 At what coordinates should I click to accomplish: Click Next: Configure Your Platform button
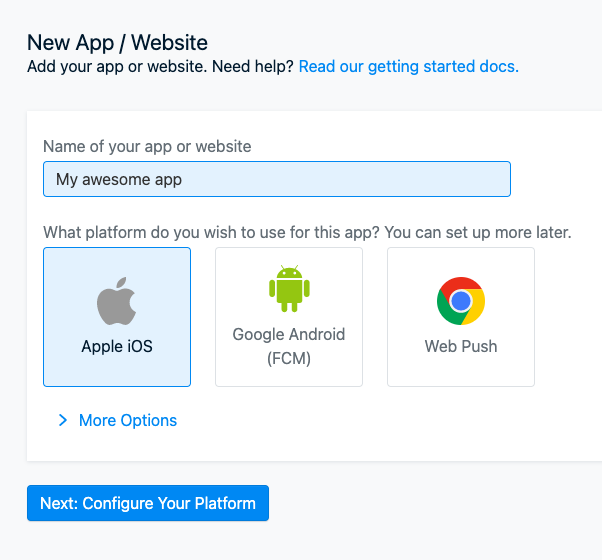pyautogui.click(x=148, y=503)
